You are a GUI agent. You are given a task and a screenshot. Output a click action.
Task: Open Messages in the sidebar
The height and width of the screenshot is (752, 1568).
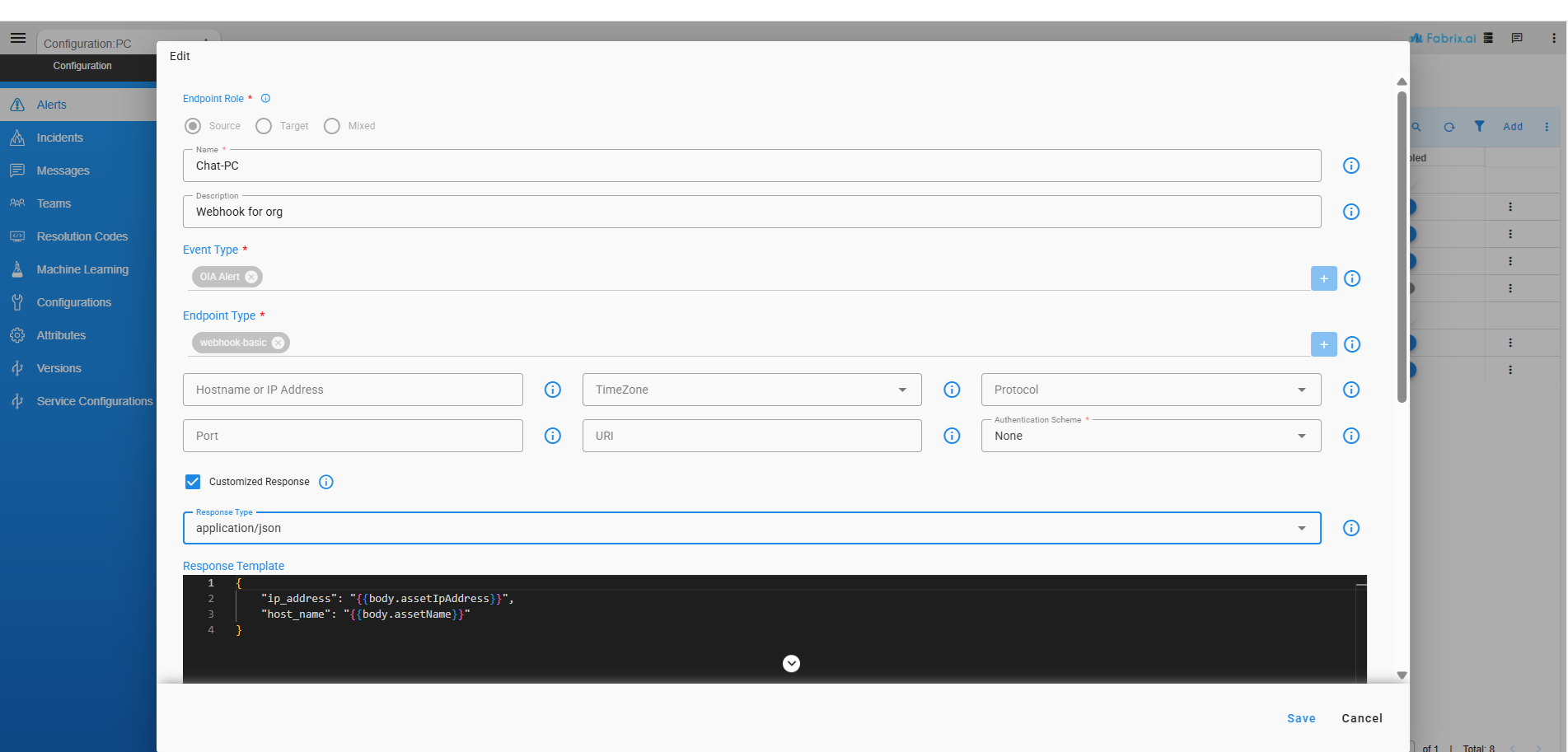point(78,170)
